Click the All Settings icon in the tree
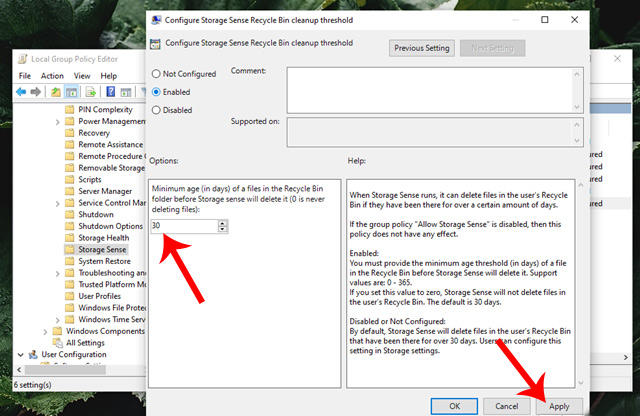 [x=58, y=343]
